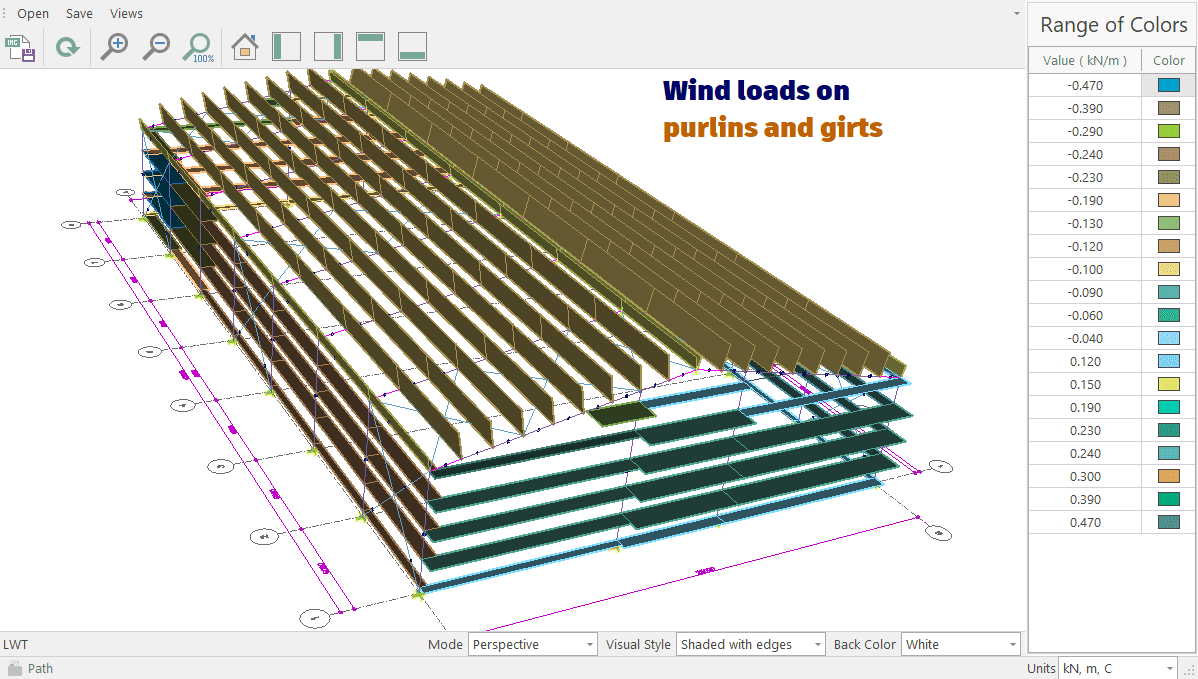Switch to the left side view
Viewport: 1198px width, 679px height.
point(287,47)
